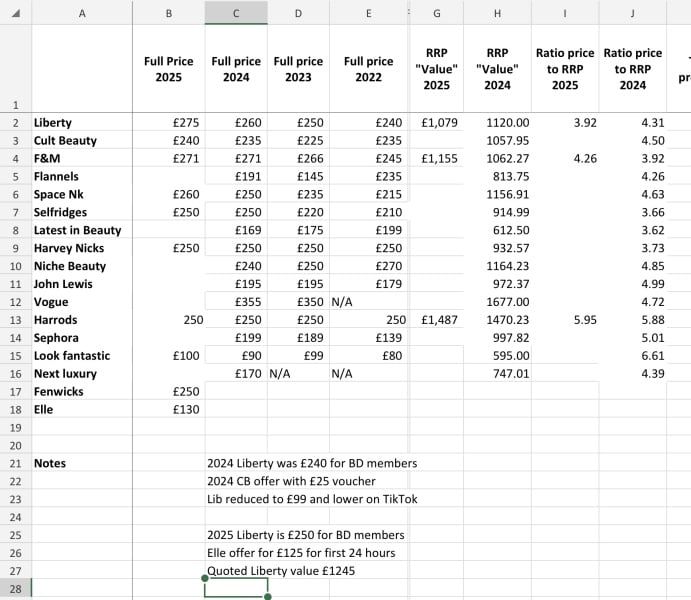Click the 5.95 ratio cell

(x=565, y=320)
